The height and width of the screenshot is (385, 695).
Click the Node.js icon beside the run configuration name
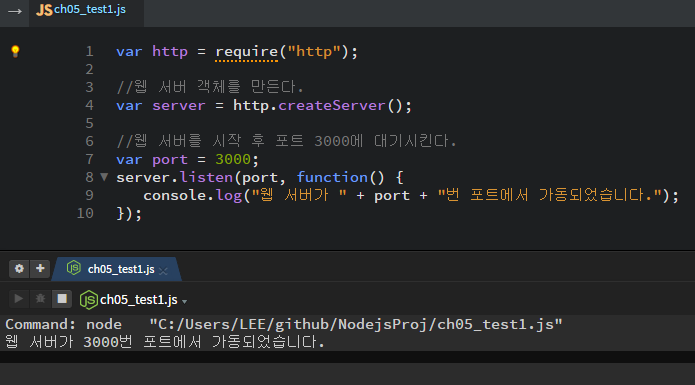pyautogui.click(x=89, y=300)
